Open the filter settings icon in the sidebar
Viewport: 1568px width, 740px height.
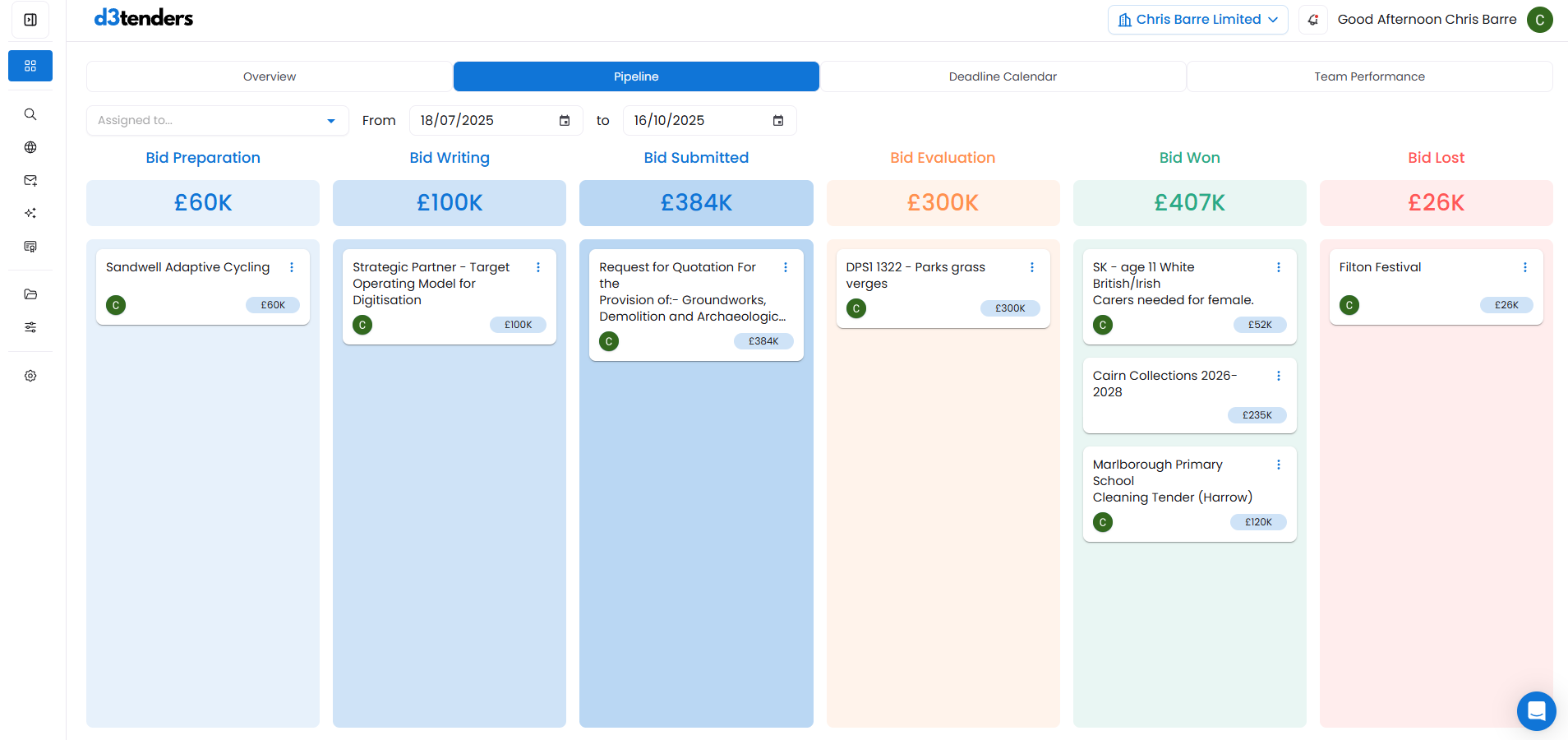click(30, 327)
